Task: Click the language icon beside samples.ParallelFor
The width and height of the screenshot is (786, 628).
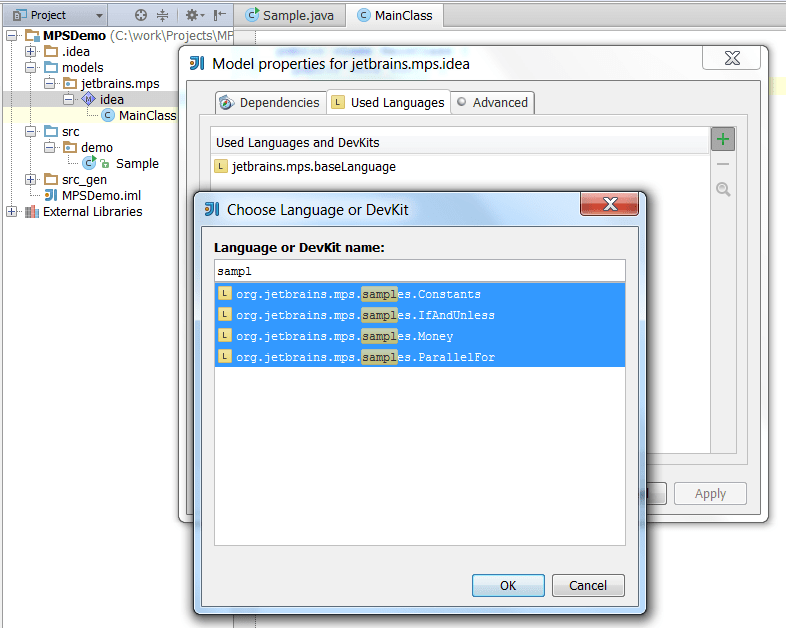Action: click(x=225, y=356)
